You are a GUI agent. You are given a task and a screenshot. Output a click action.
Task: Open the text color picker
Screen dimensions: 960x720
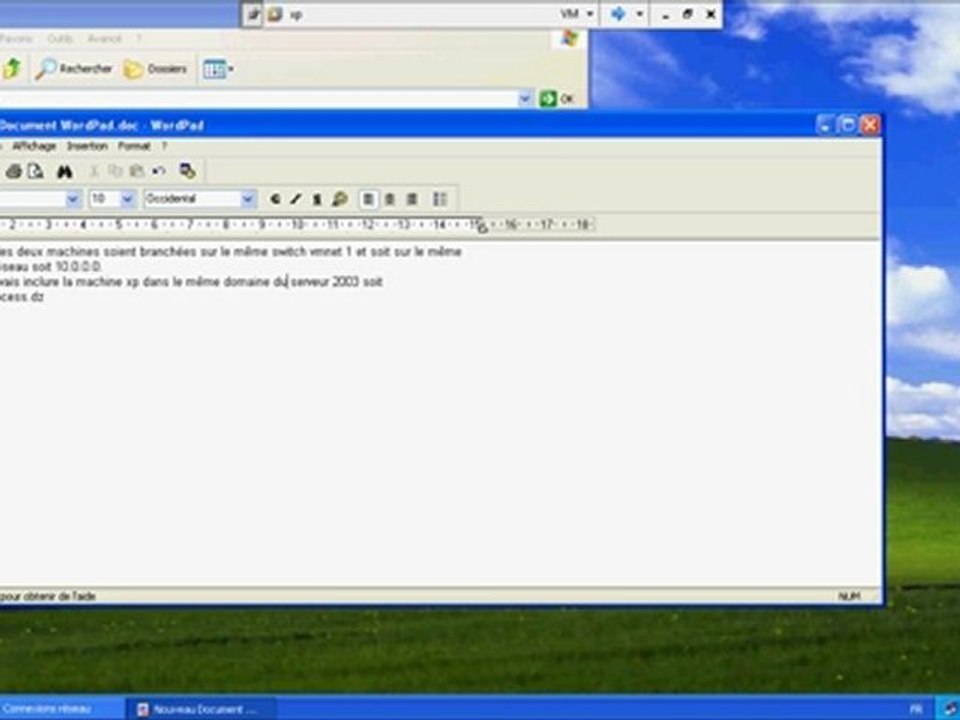(340, 199)
